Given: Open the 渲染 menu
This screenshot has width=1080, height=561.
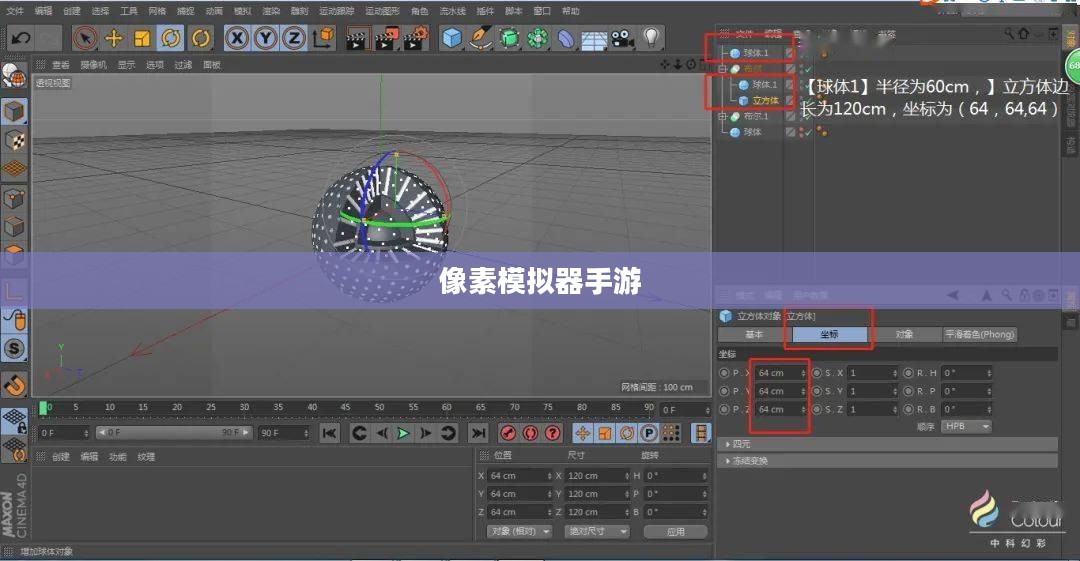Looking at the screenshot, I should click(271, 11).
